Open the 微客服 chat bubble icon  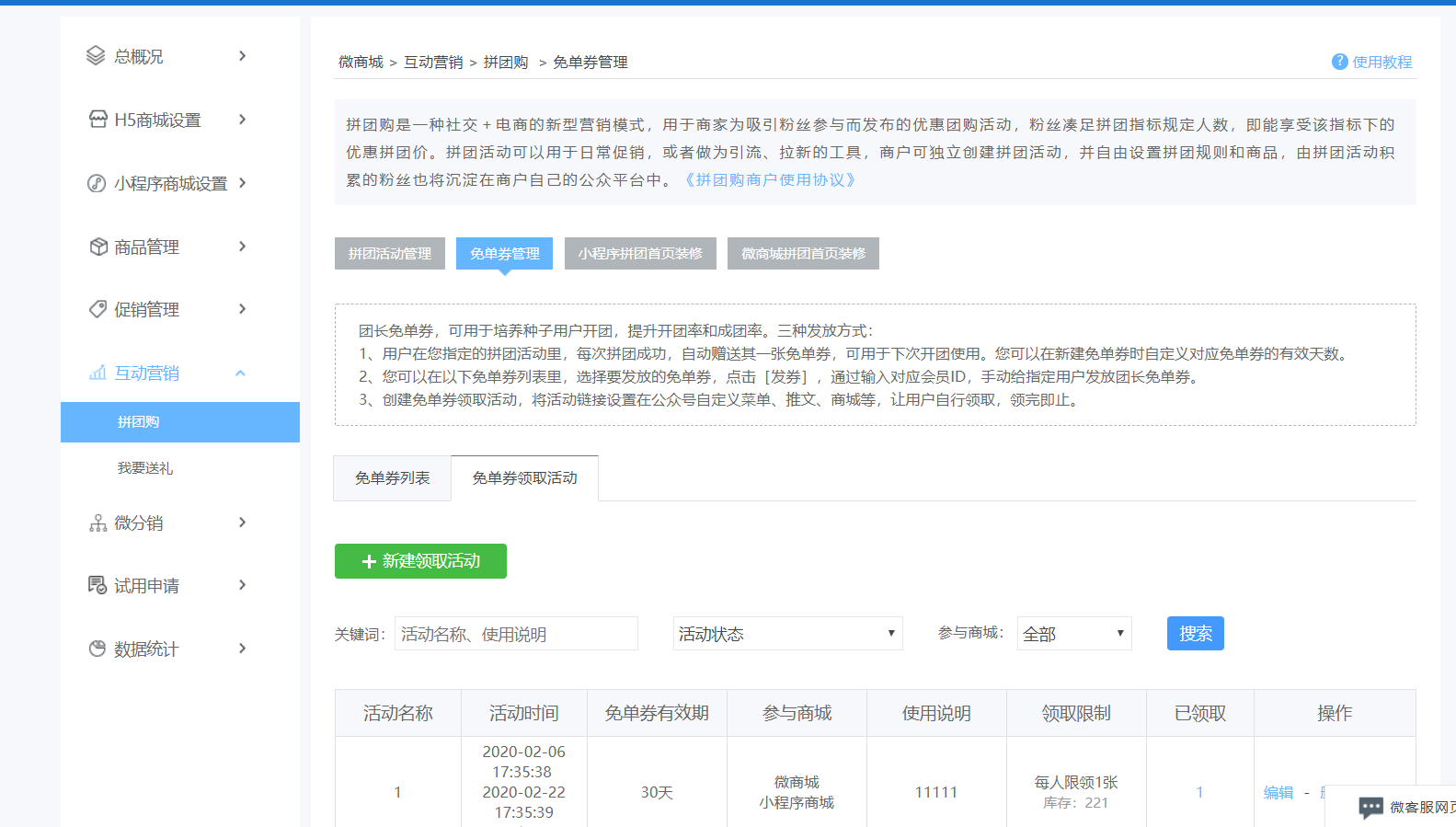1371,808
